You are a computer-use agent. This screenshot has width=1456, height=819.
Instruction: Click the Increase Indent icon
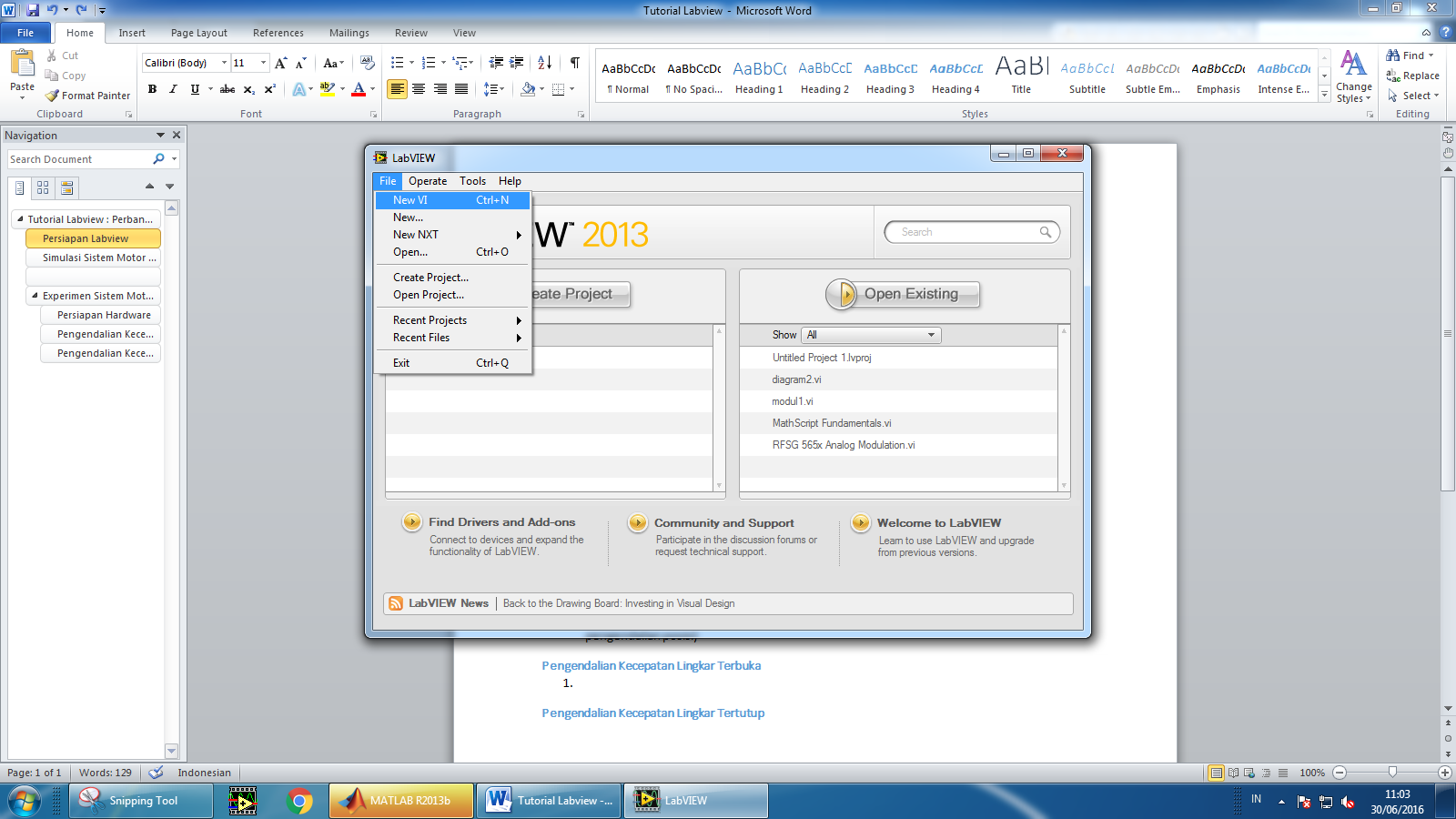pyautogui.click(x=517, y=63)
